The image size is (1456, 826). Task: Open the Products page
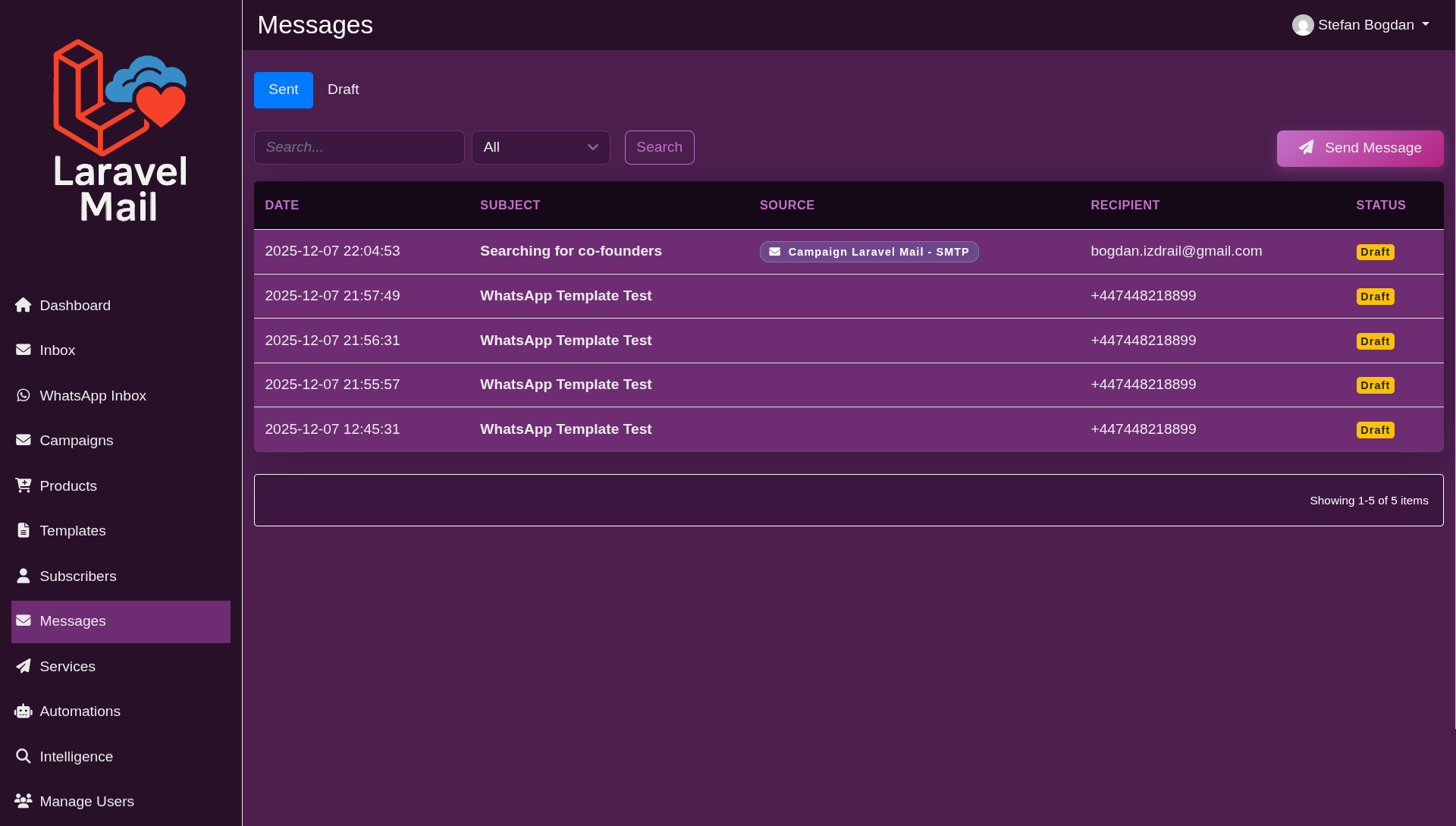(121, 486)
